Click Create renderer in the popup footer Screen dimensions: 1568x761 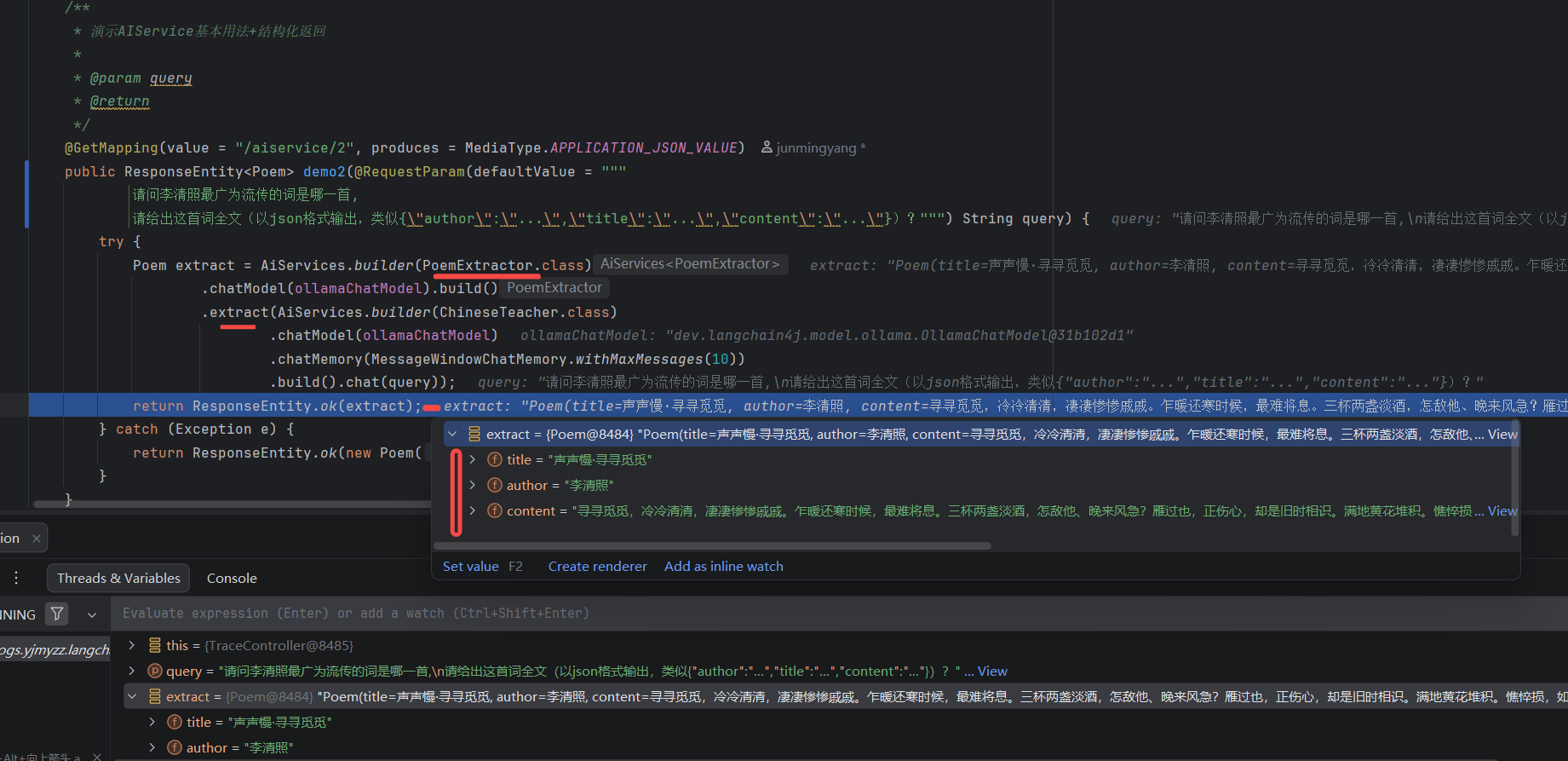click(597, 566)
